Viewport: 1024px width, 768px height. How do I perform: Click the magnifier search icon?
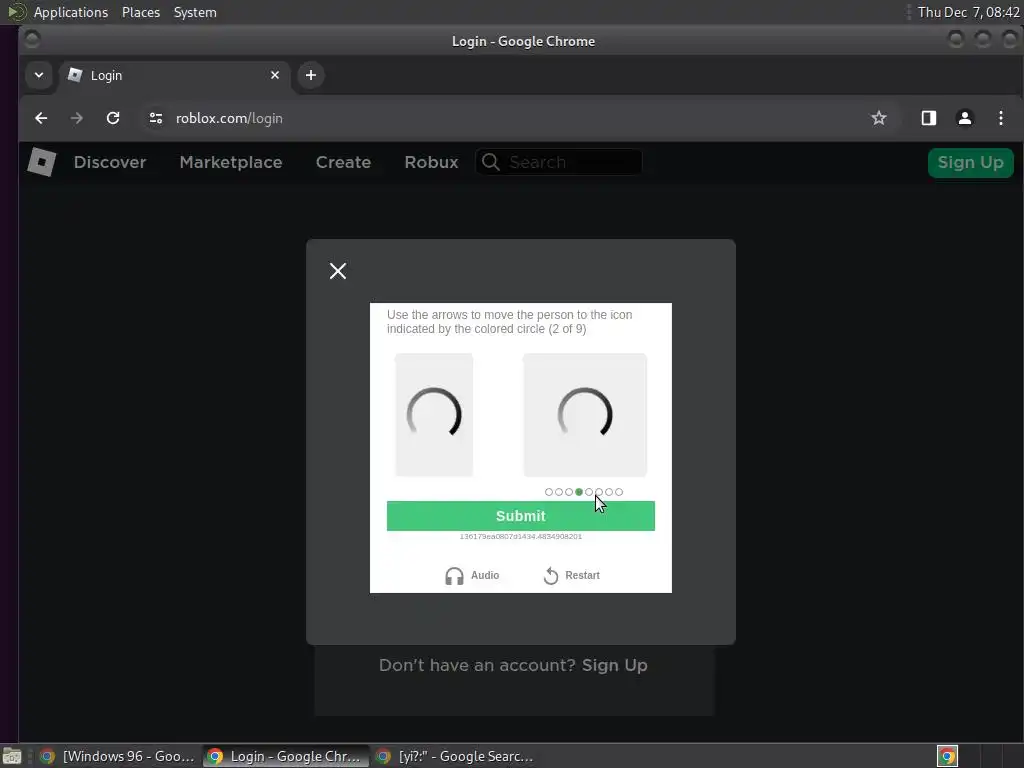tap(490, 162)
